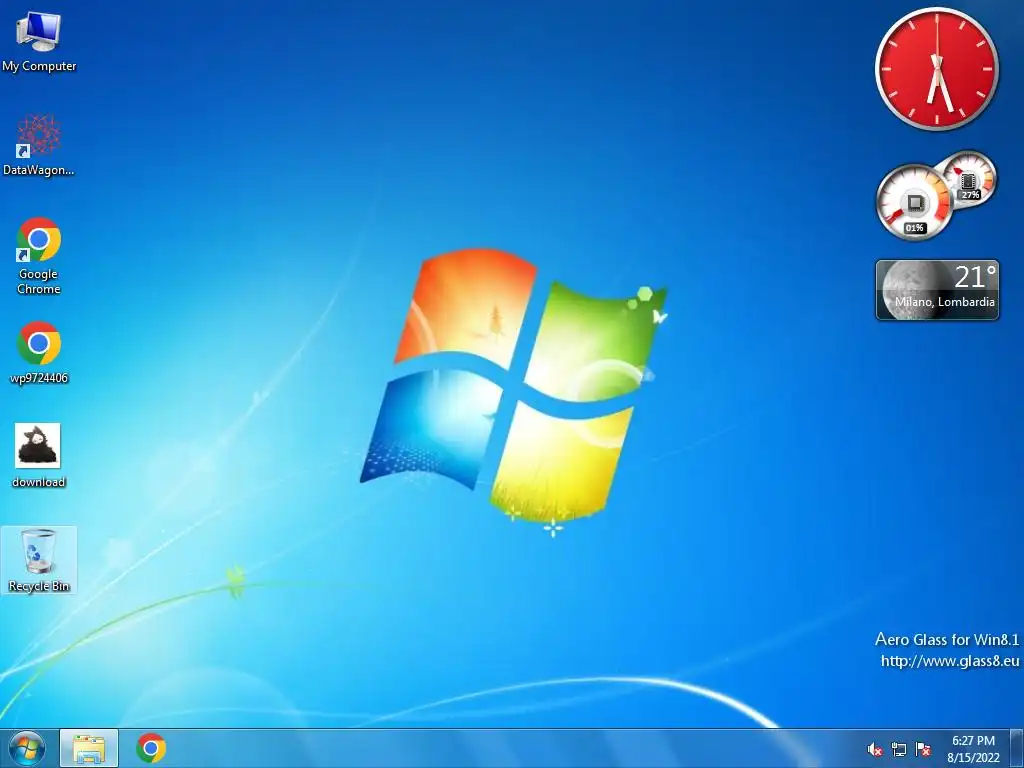Open the Action Center flag icon

coord(923,749)
